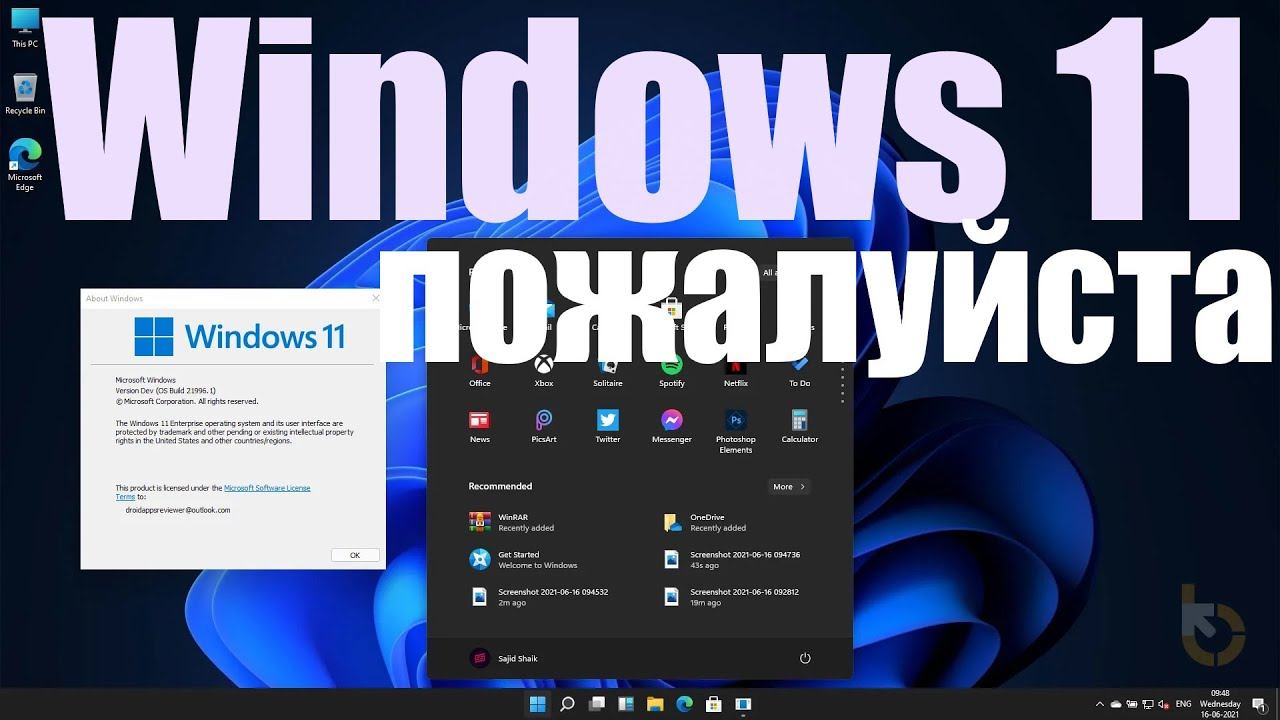Screen dimensions: 1280x720
Task: Click the "droidappsreviewer@outlook.com" licensee text
Action: (178, 510)
